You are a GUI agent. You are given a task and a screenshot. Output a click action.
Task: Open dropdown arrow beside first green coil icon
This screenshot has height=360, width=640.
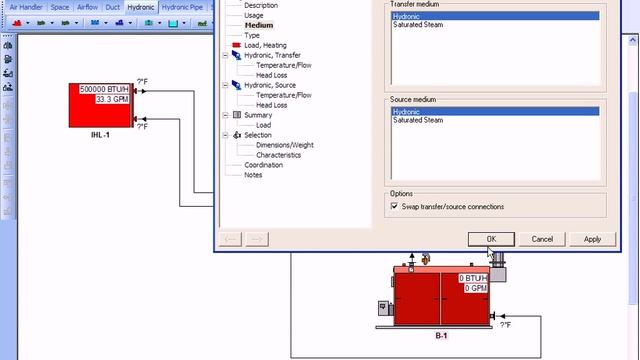(52, 24)
